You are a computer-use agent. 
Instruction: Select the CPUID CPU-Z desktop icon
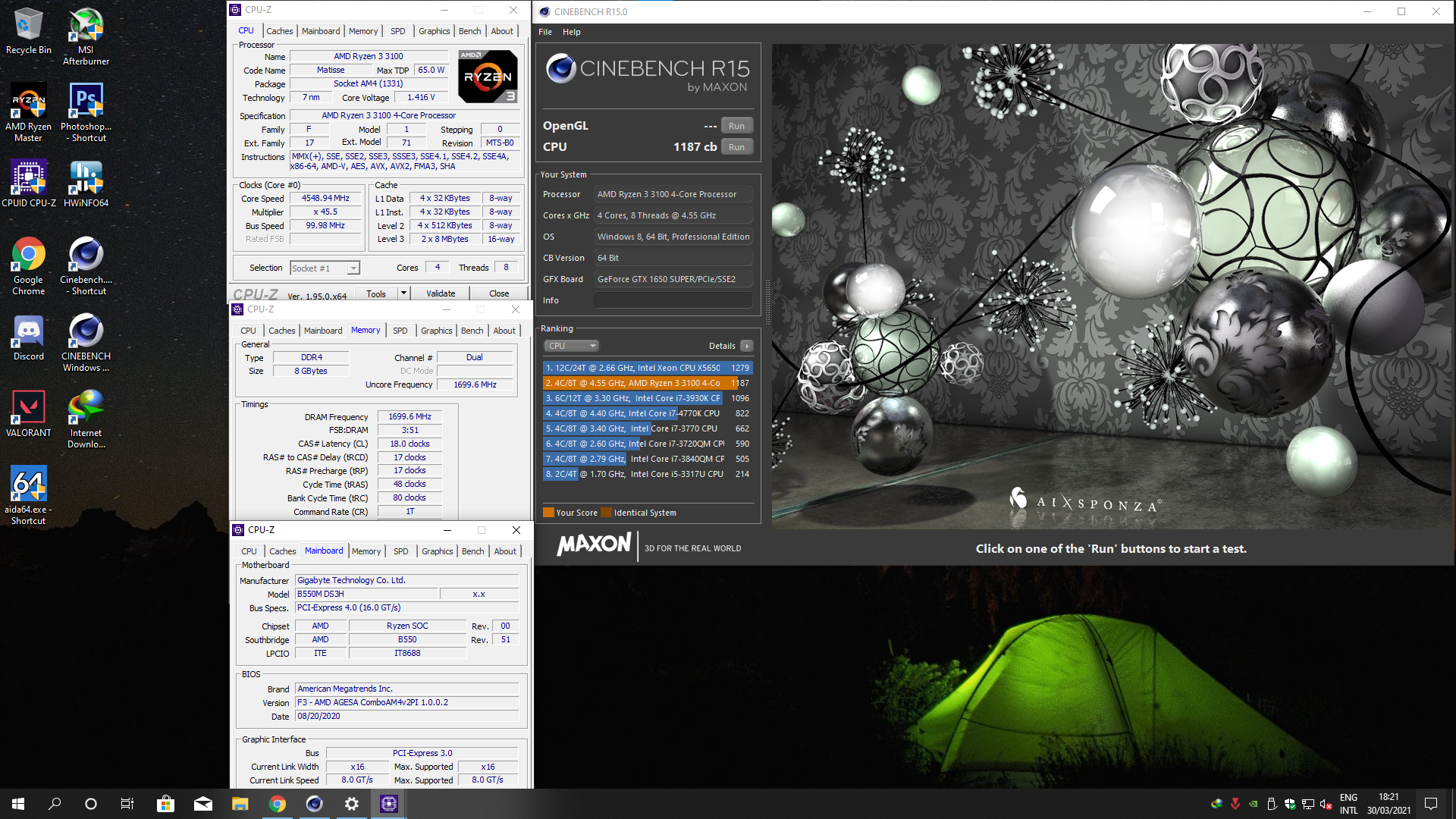pyautogui.click(x=28, y=184)
